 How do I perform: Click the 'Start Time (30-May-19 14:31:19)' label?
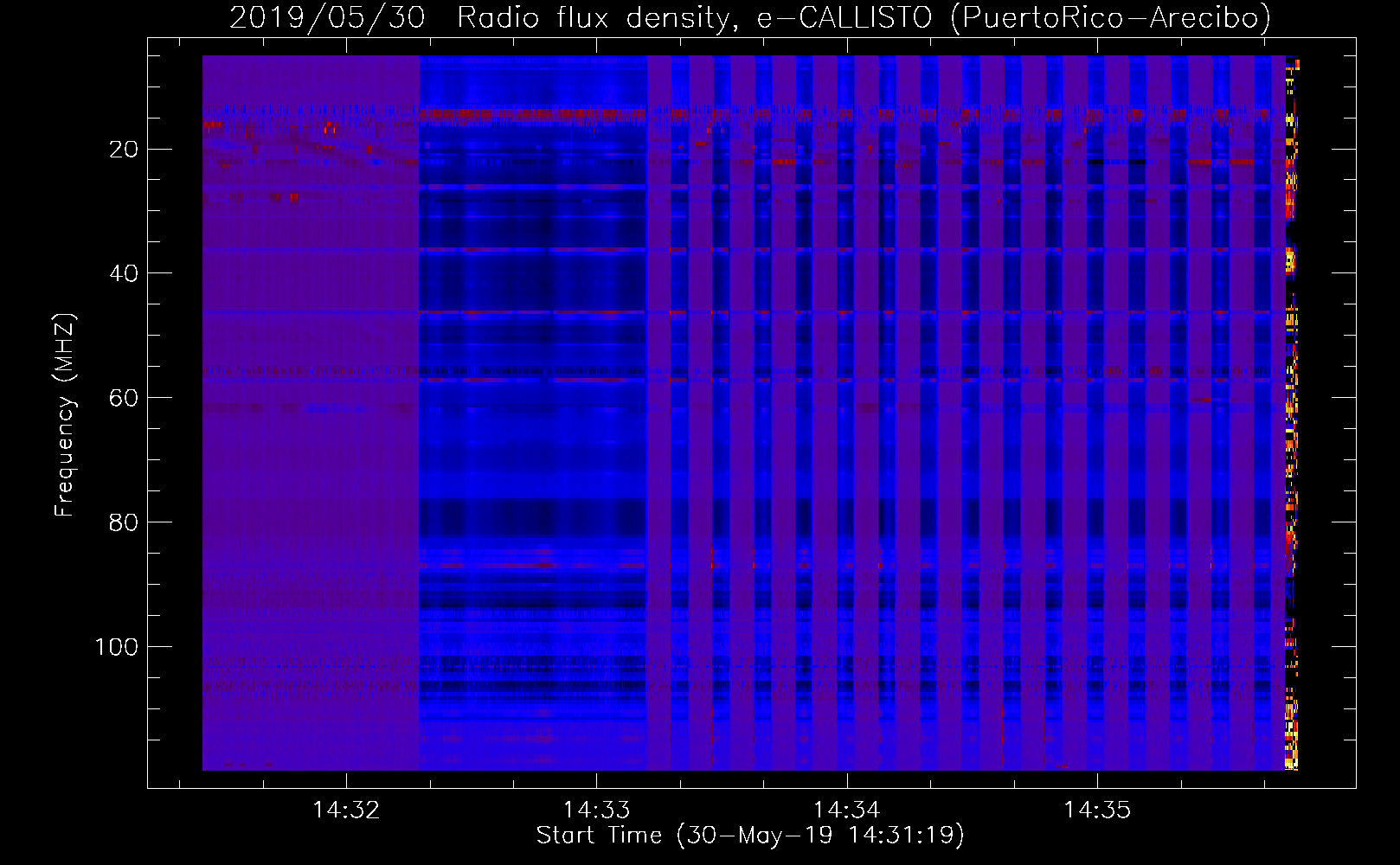(x=750, y=836)
